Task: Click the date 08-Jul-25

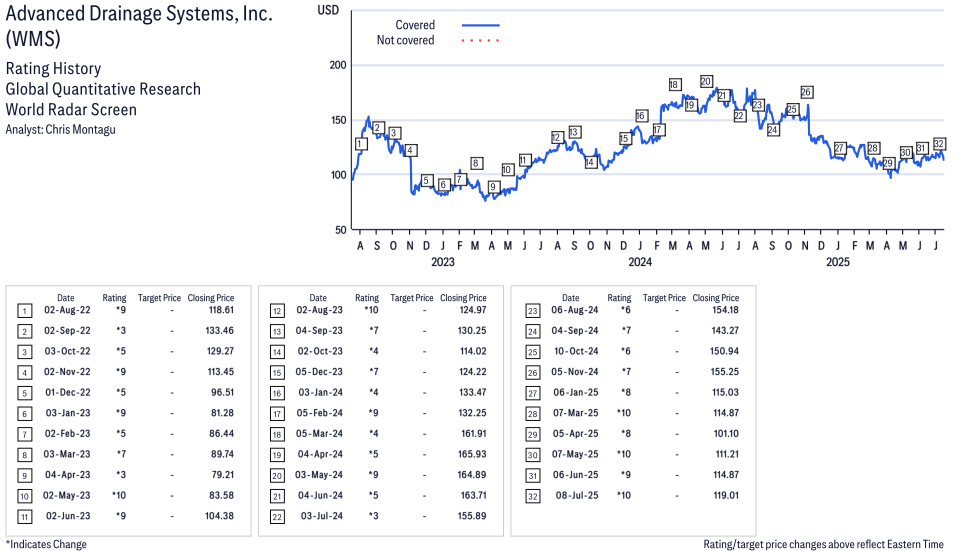Action: [577, 495]
